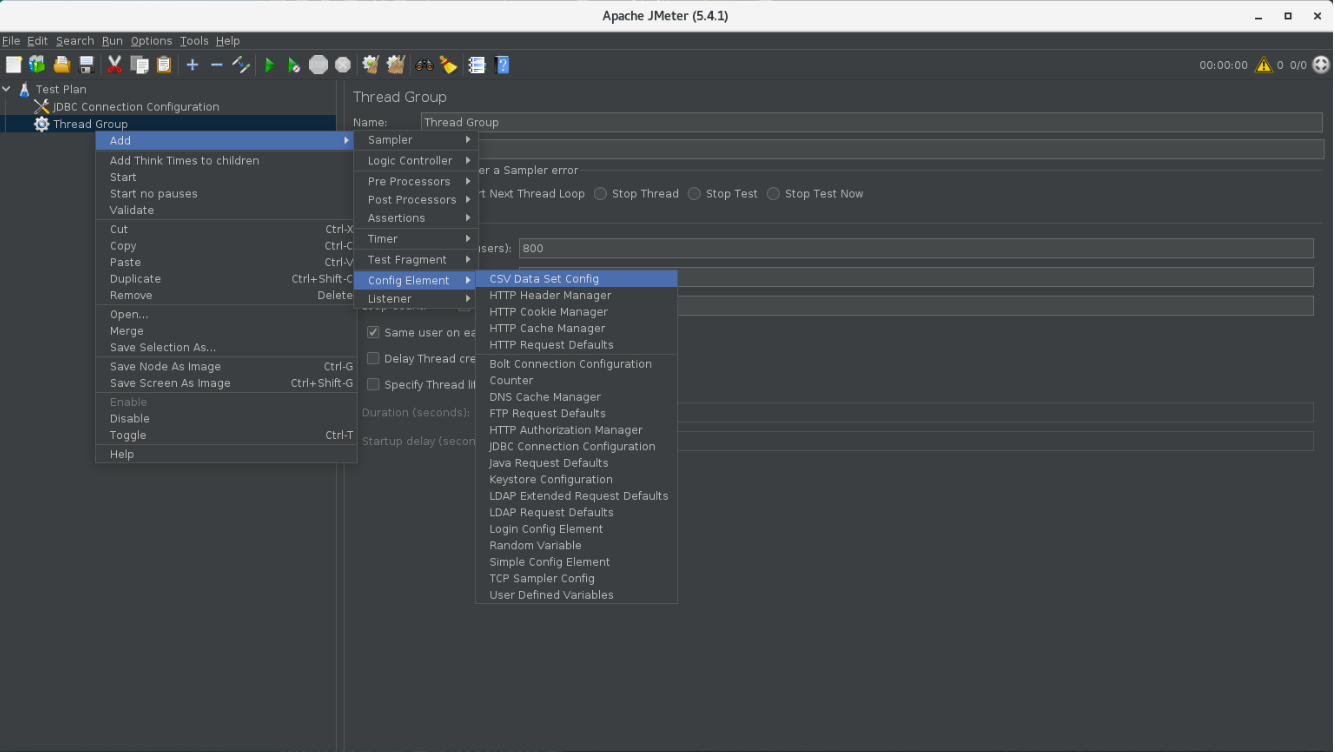Viewport: 1335px width, 752px height.
Task: Open the Options menu
Action: [x=151, y=41]
